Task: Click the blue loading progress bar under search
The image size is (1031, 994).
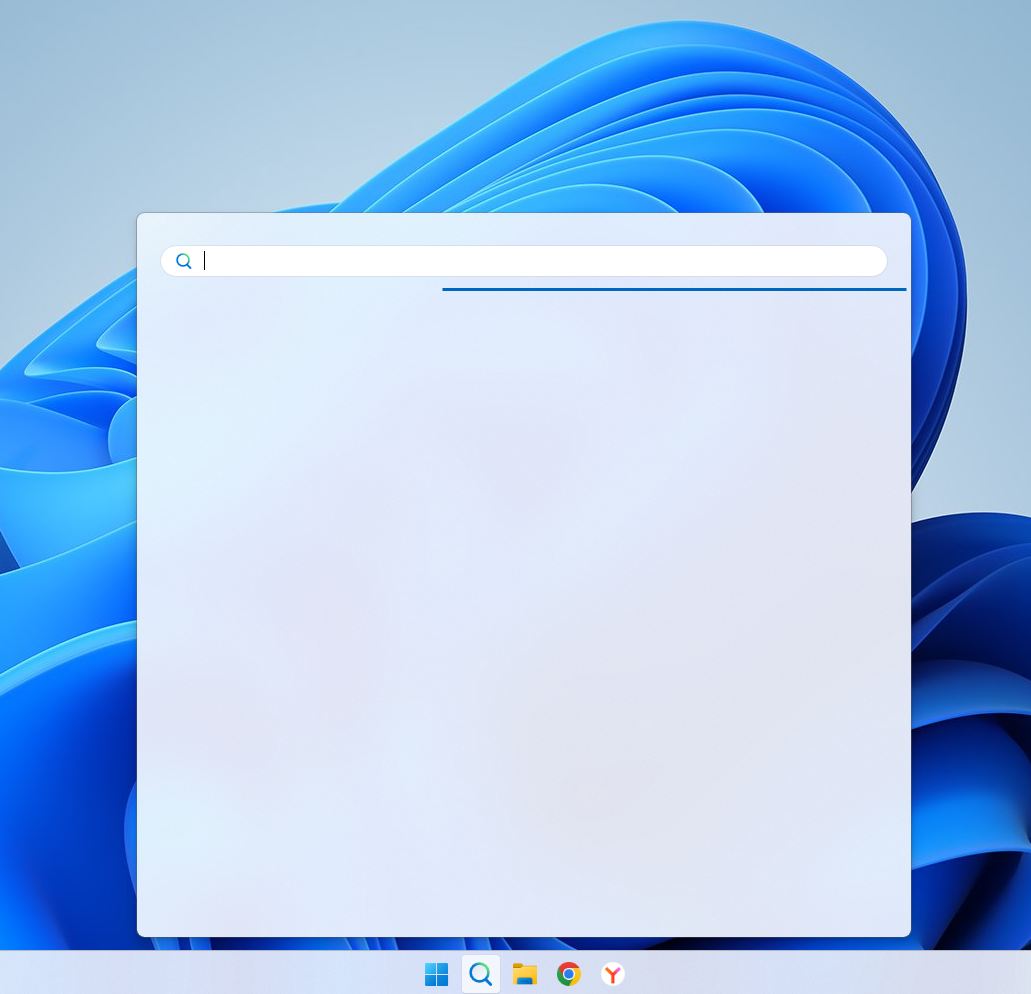Action: [x=673, y=289]
